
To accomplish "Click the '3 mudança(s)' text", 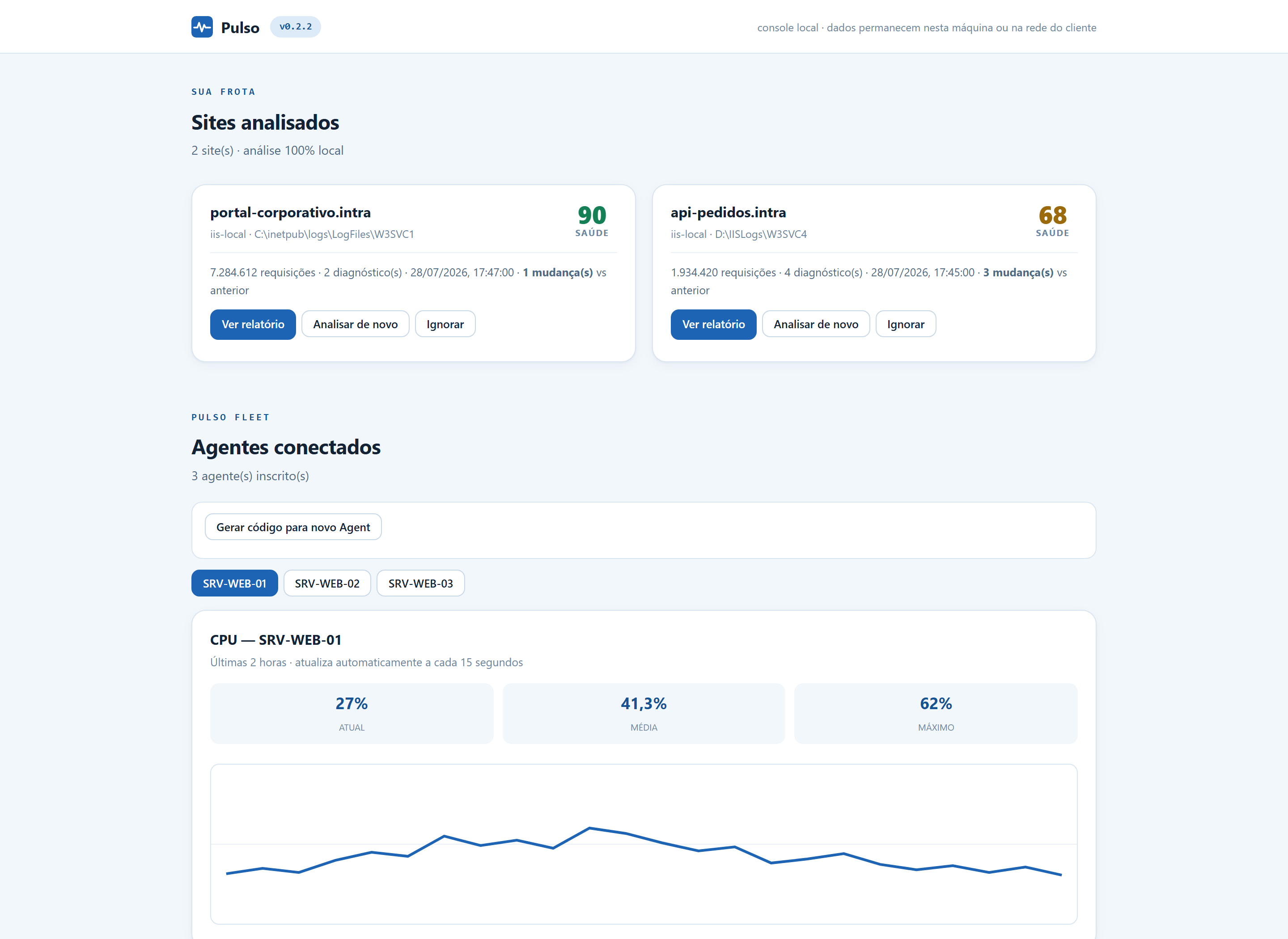I will (x=1018, y=272).
